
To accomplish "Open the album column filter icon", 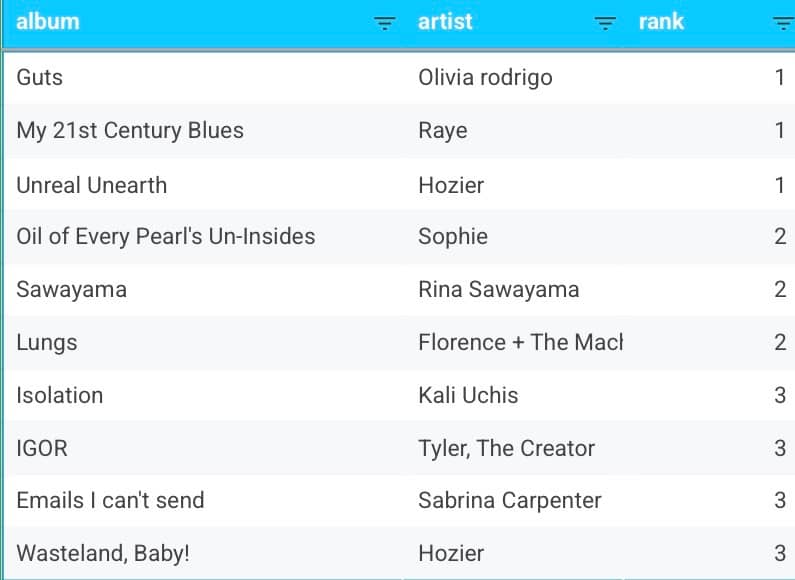I will 384,23.
